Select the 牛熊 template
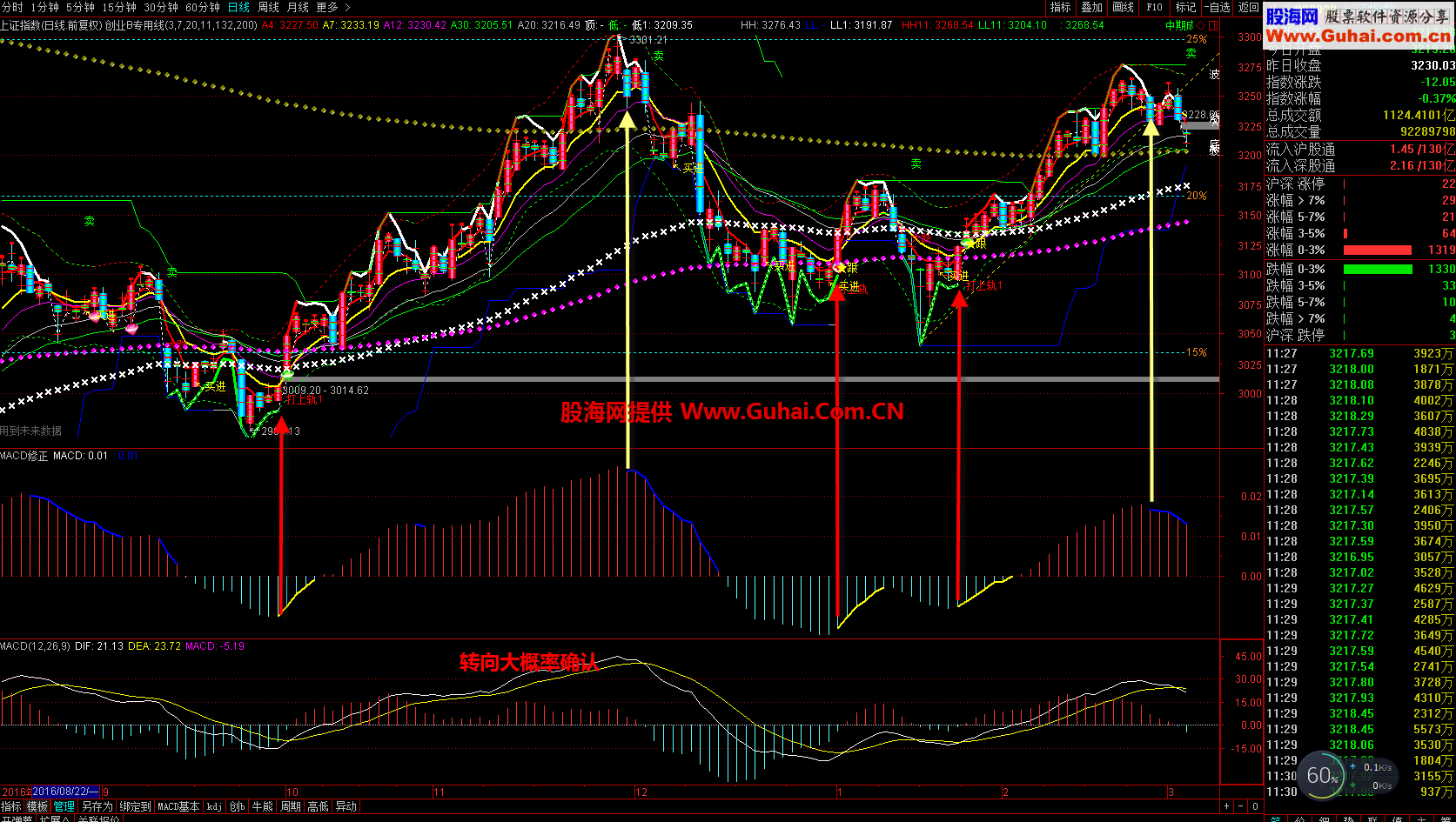Screen dimensions: 1456x822 (x=262, y=807)
